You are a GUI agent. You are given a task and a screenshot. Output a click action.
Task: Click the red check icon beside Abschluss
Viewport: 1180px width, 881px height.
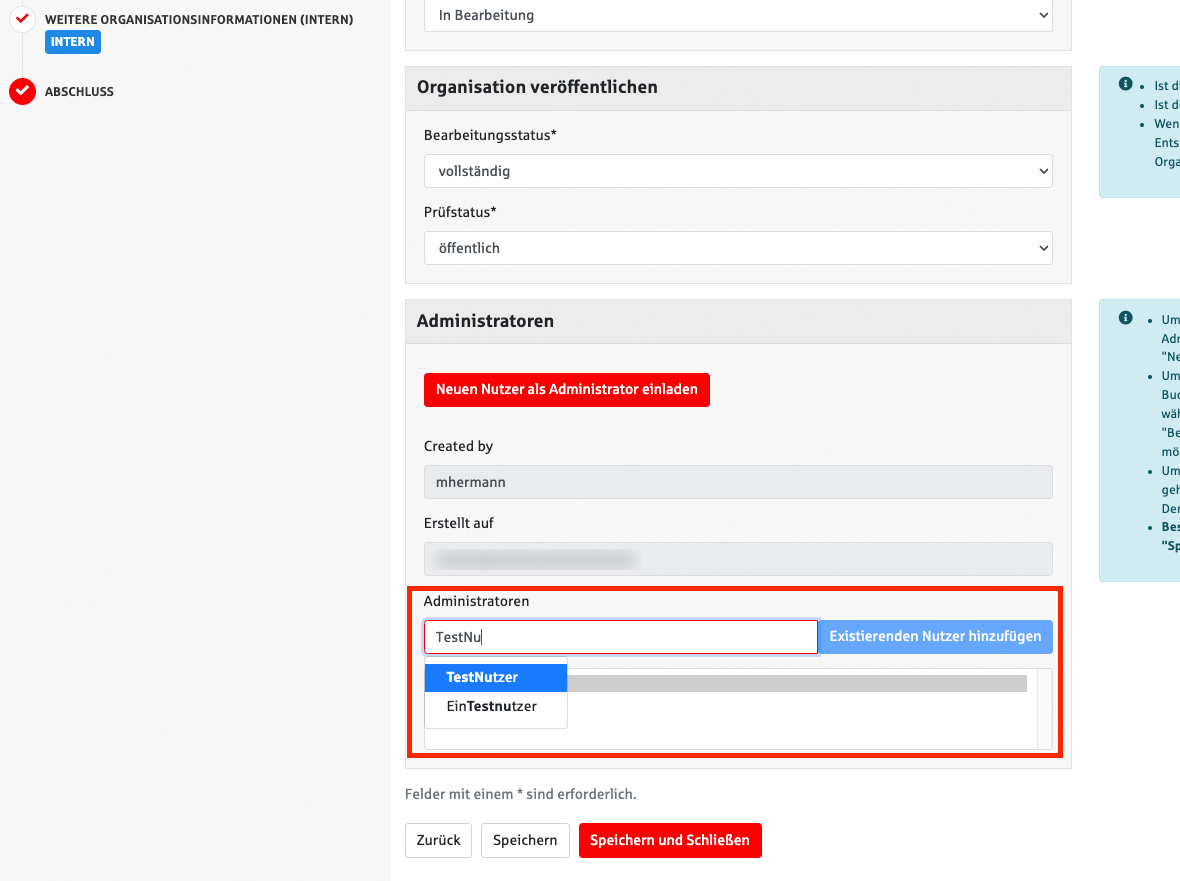point(22,92)
